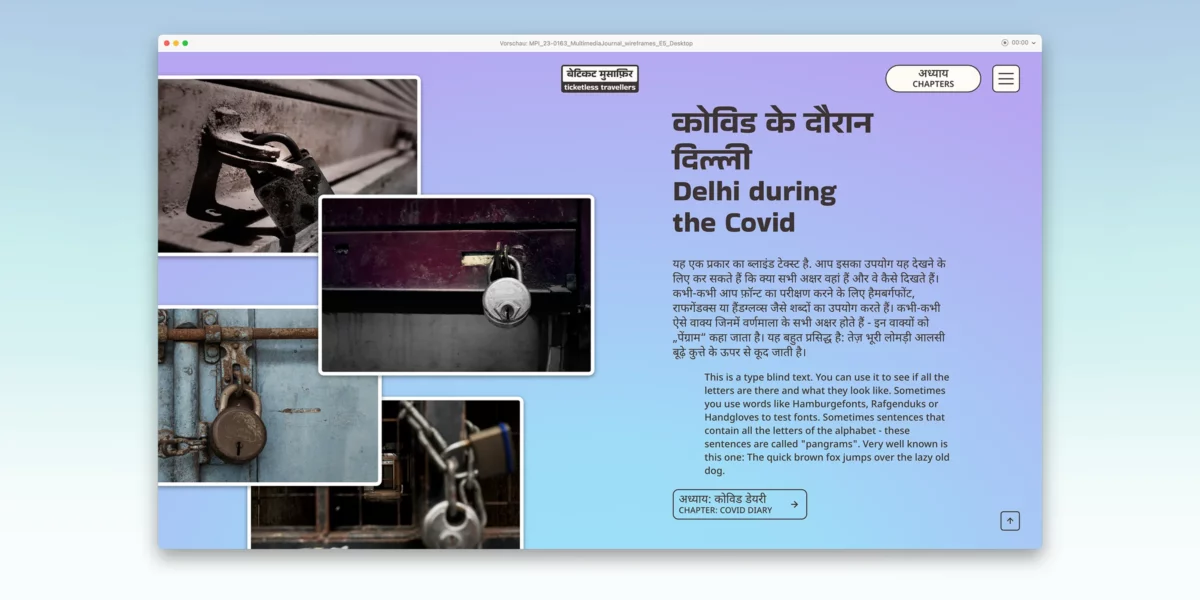Viewport: 1200px width, 600px height.
Task: Click the English type blind text paragraph
Action: (827, 424)
